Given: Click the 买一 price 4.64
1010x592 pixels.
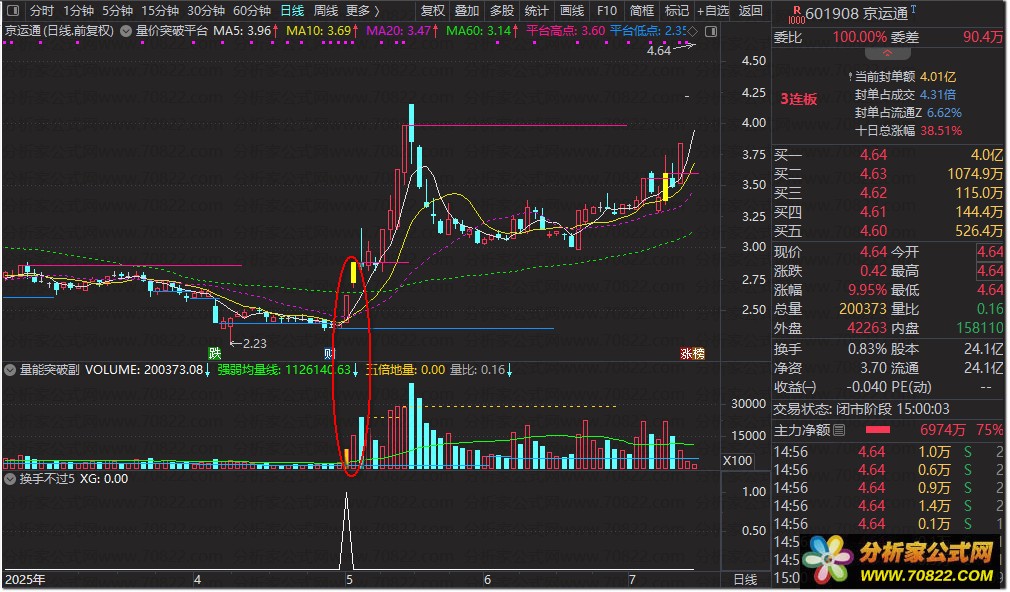Looking at the screenshot, I should 873,155.
